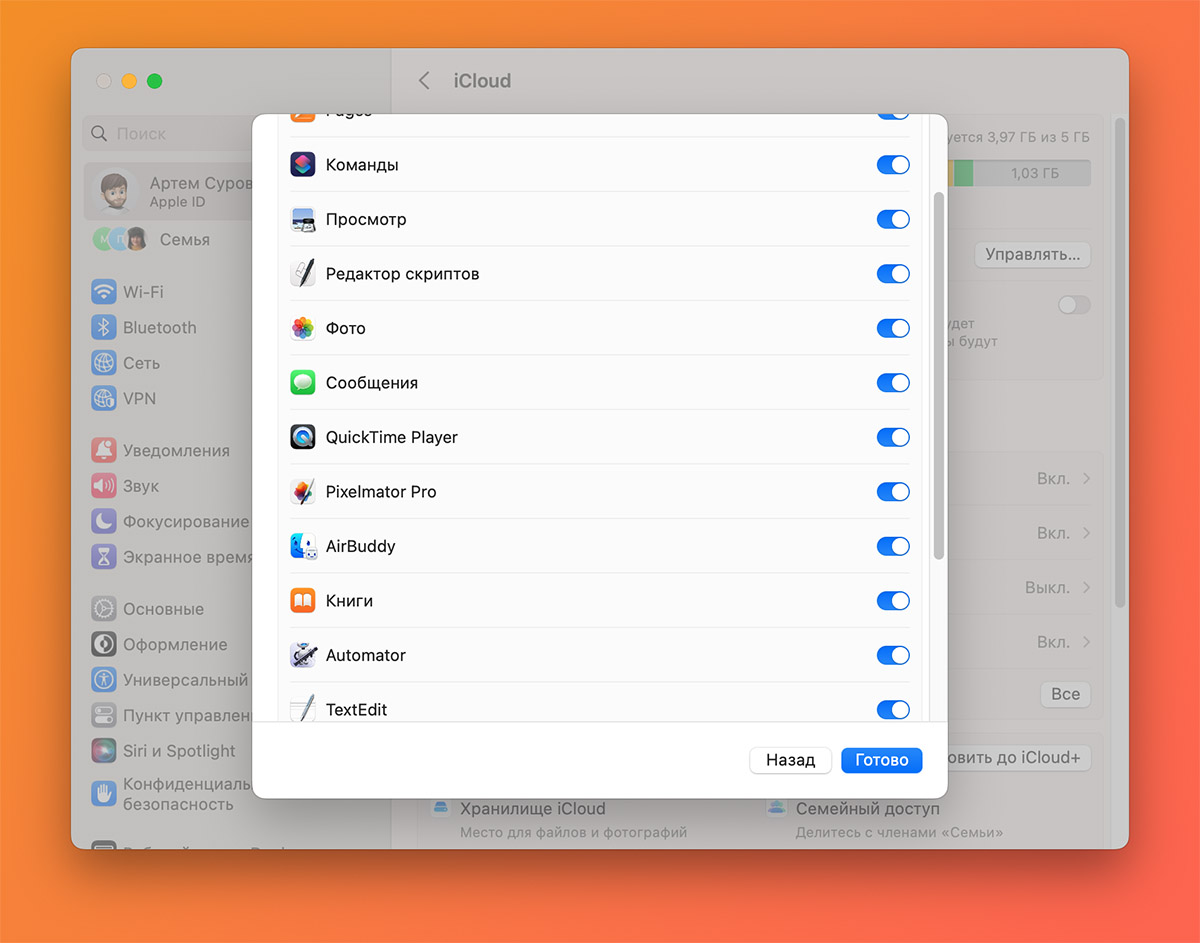The height and width of the screenshot is (943, 1200).
Task: Click the Siri и Spotlight icon
Action: tap(104, 751)
